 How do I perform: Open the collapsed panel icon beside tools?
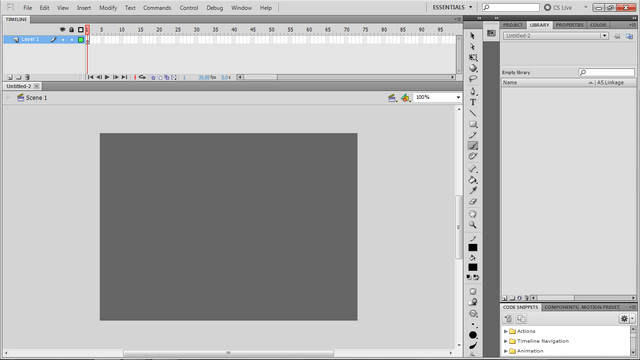pos(491,33)
